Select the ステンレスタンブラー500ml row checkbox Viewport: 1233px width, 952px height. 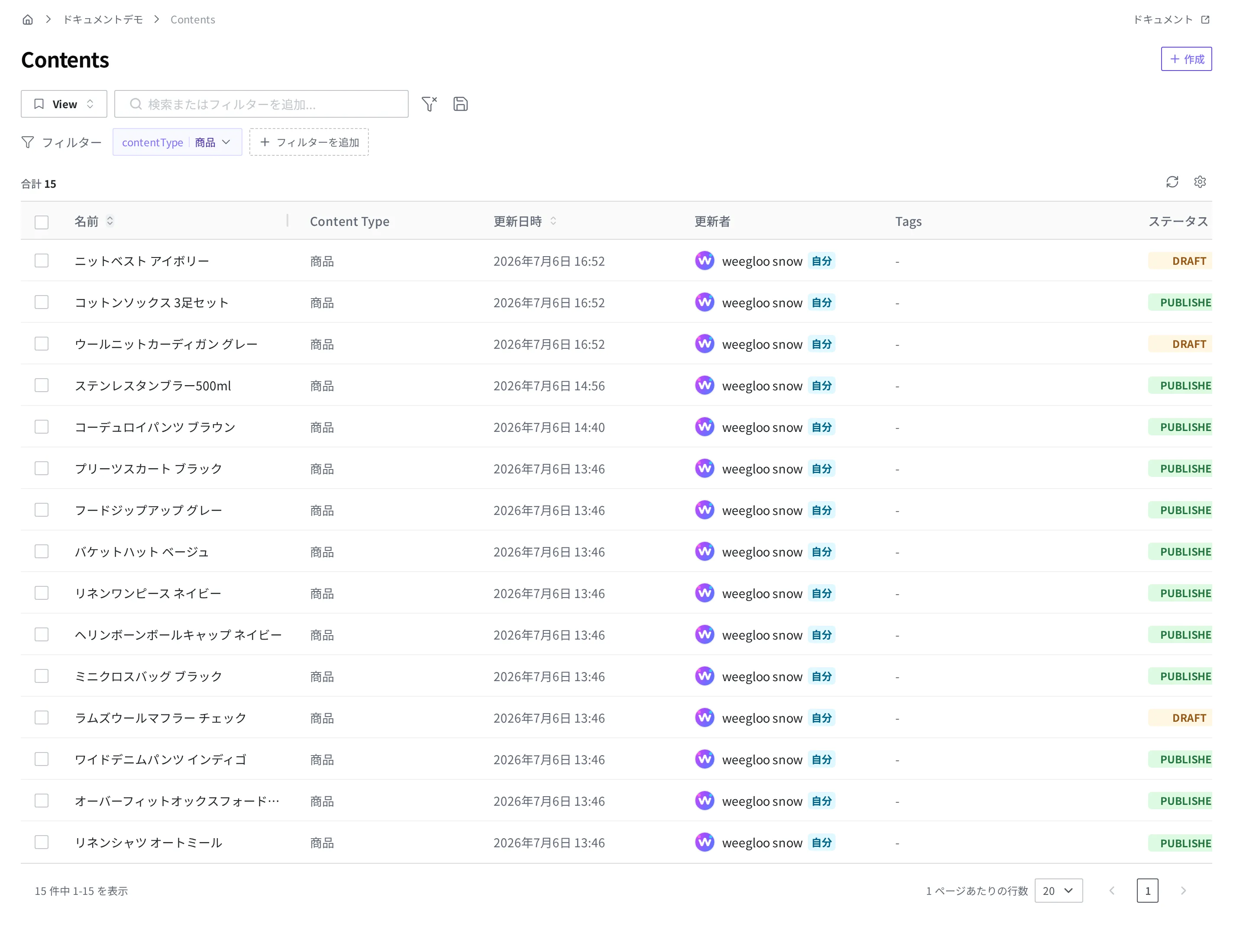41,386
